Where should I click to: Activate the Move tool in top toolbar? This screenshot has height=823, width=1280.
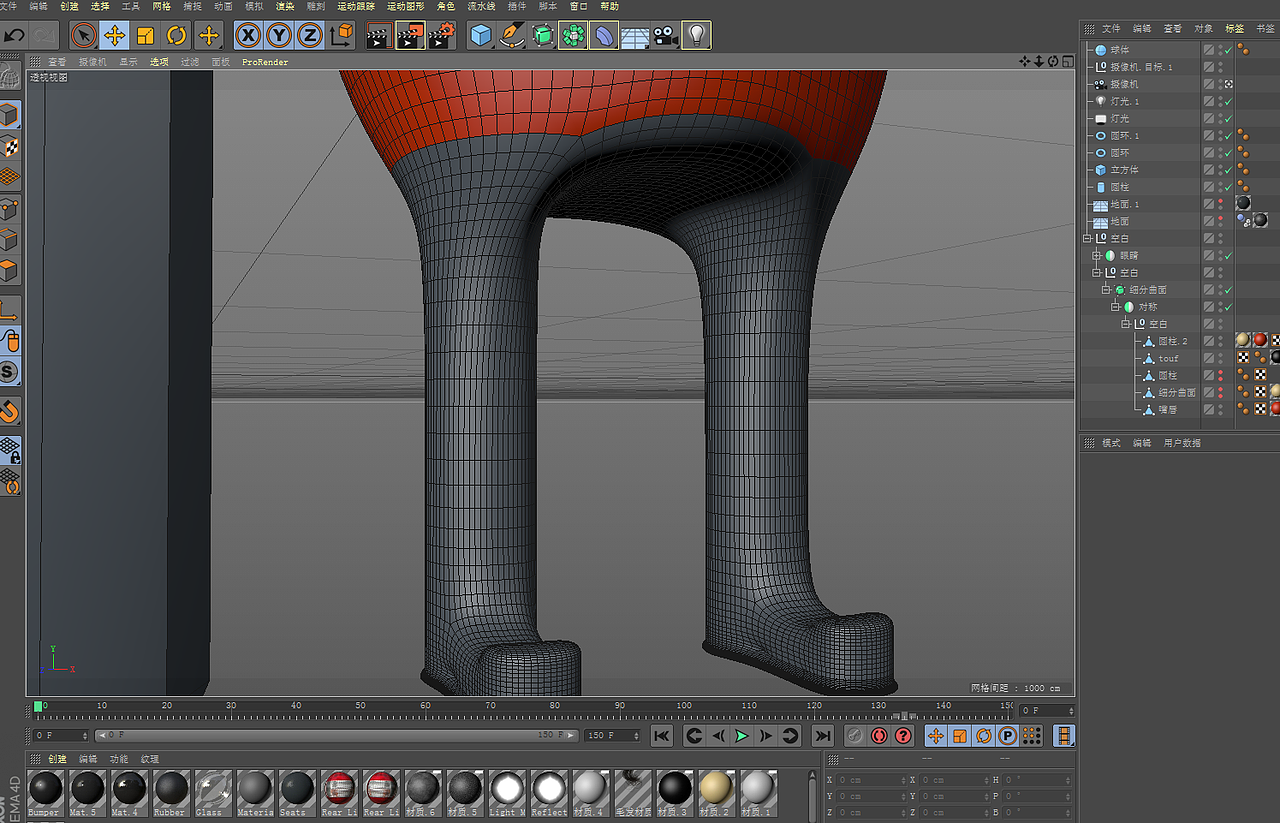coord(114,36)
